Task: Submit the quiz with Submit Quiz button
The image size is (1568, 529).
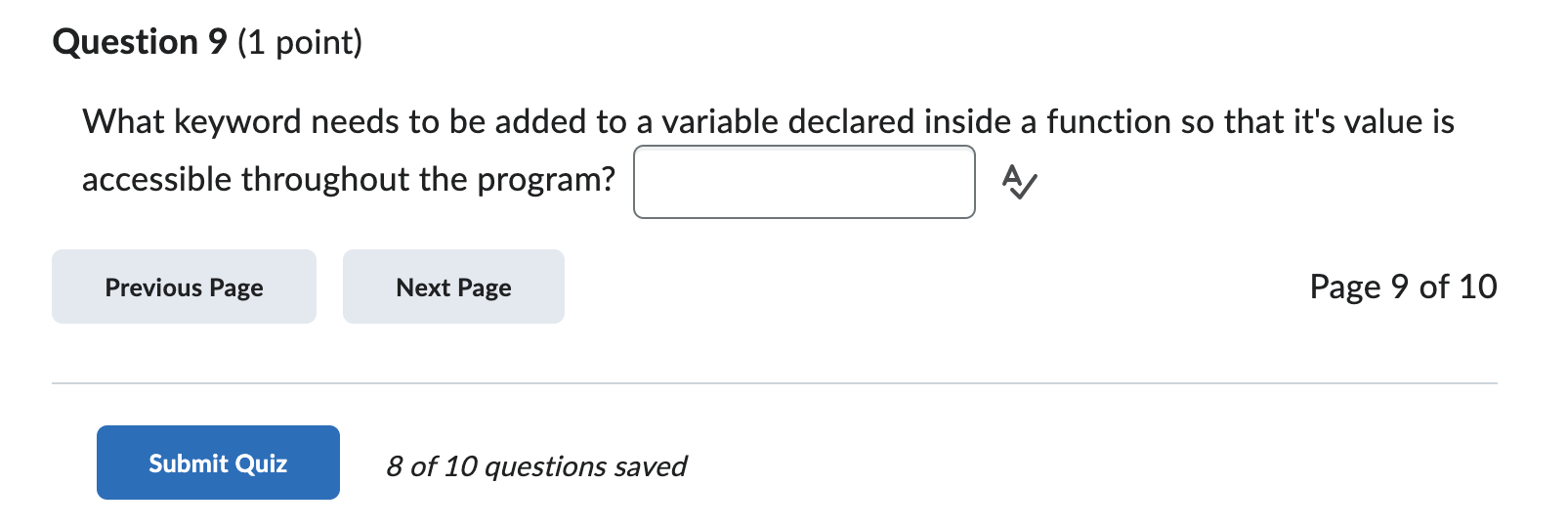Action: pos(218,463)
